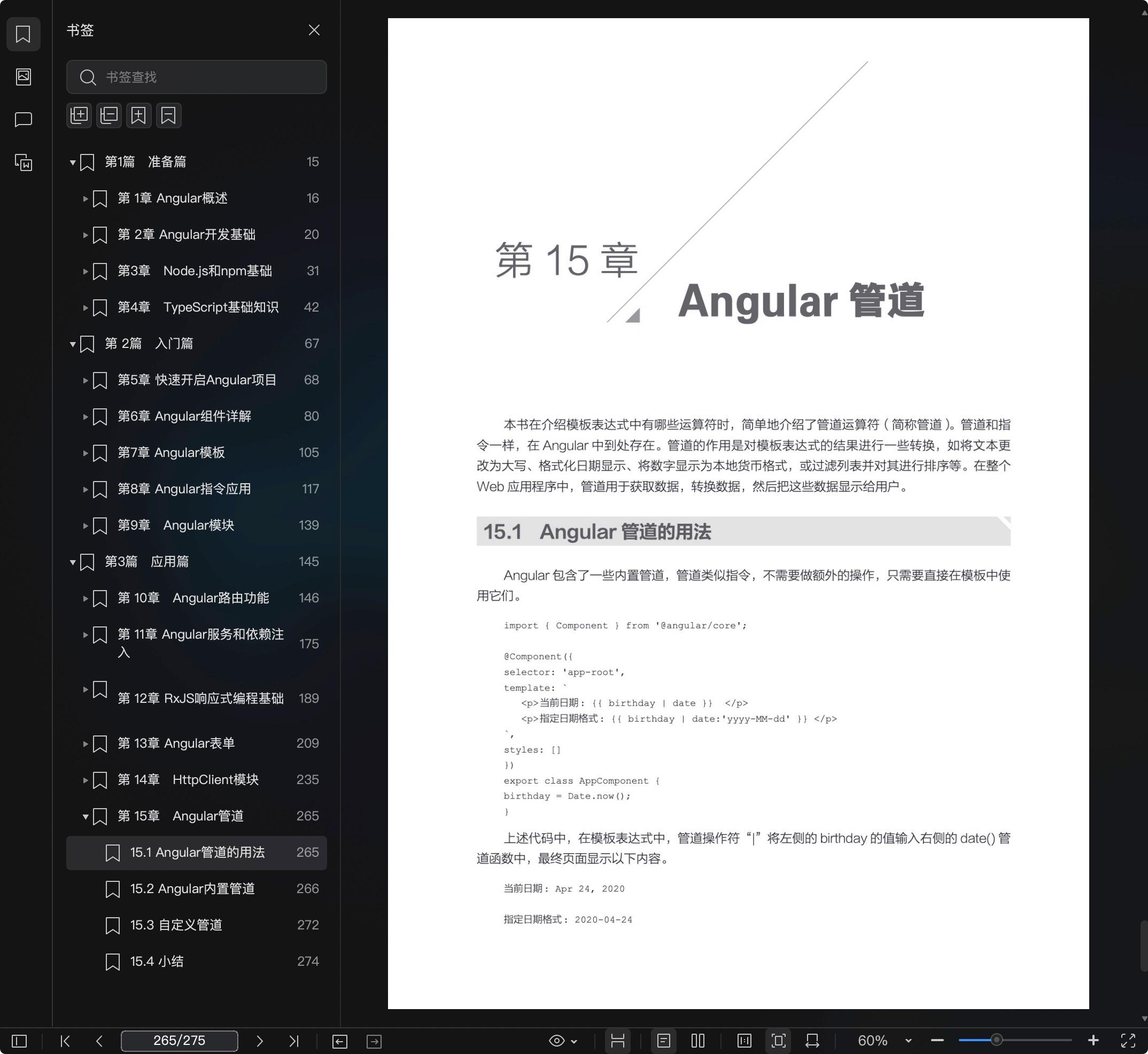
Task: Add a new bookmark
Action: coord(138,115)
